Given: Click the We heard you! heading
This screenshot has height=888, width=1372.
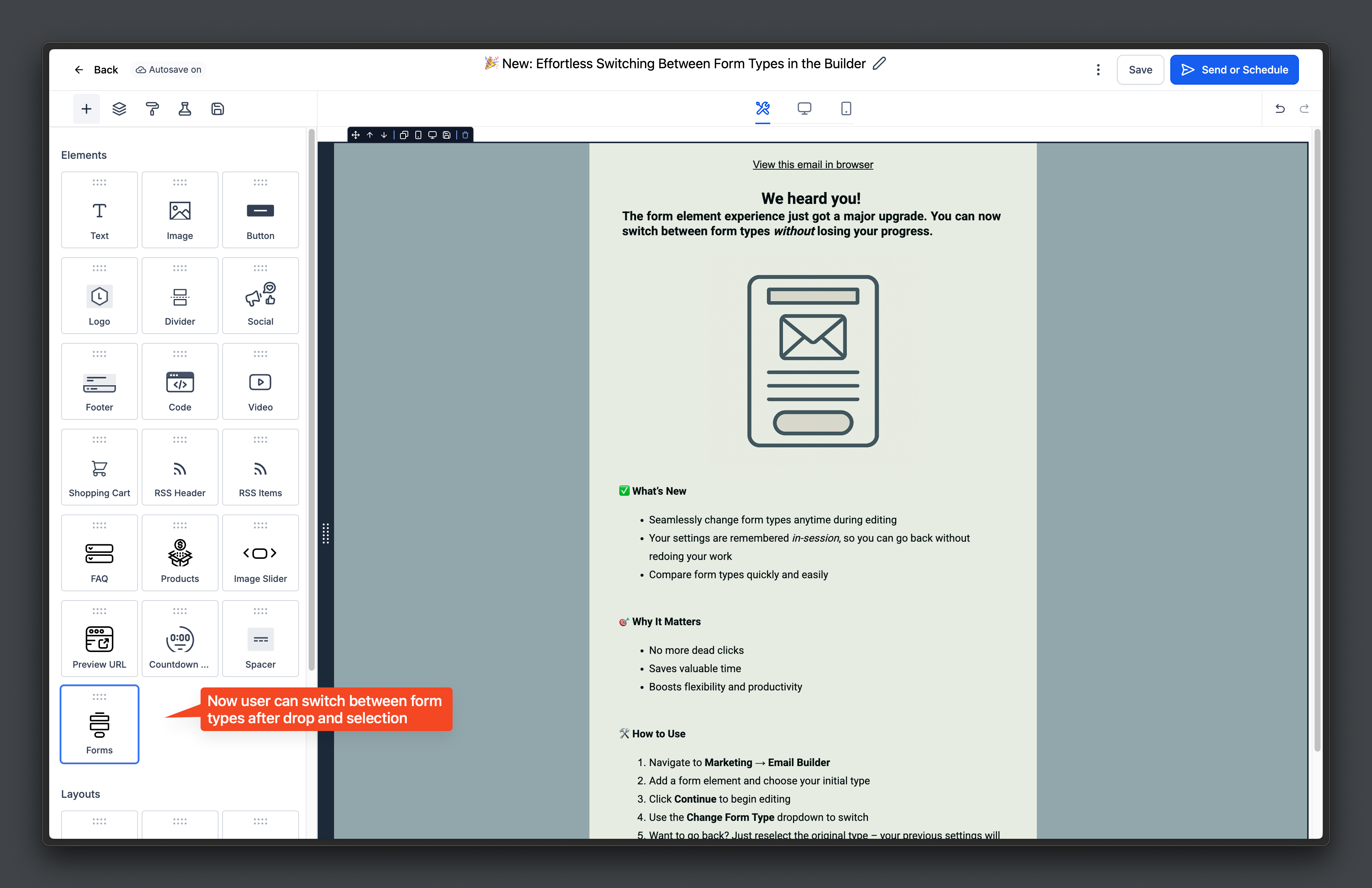Looking at the screenshot, I should (x=811, y=198).
